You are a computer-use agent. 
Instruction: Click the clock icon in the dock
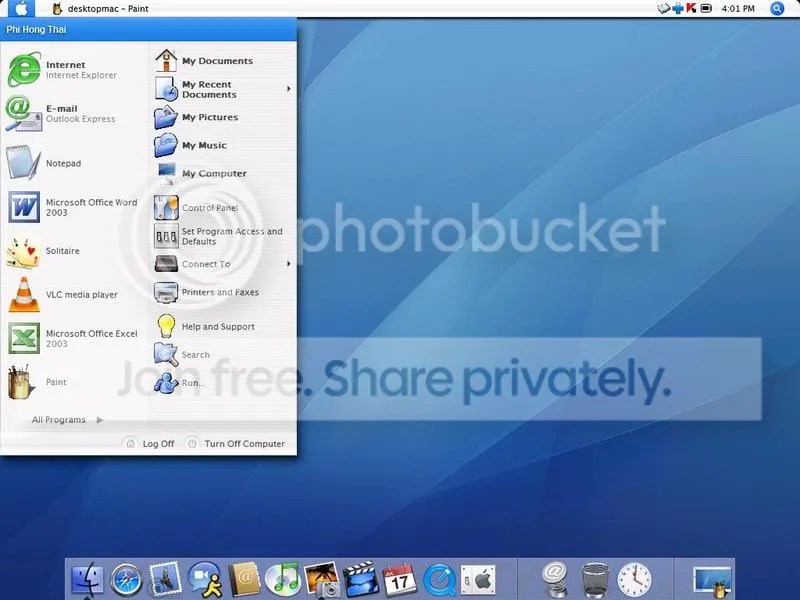[634, 580]
